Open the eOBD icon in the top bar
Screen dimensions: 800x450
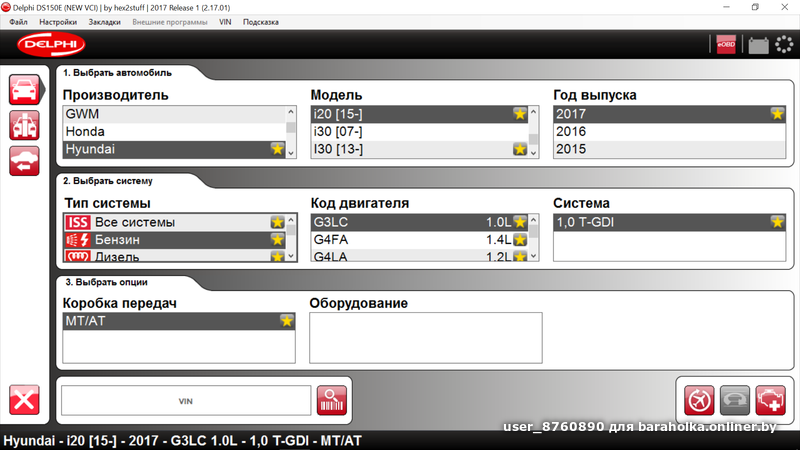click(x=726, y=44)
